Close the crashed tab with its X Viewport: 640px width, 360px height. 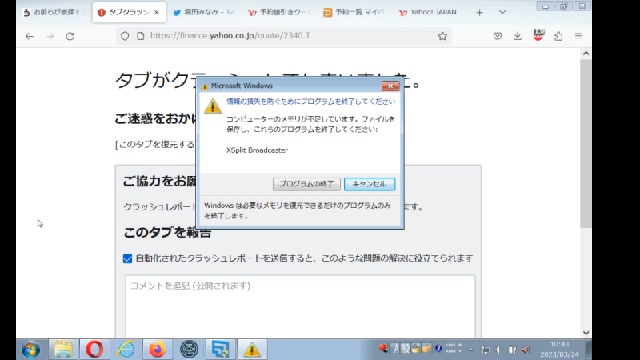(x=156, y=13)
